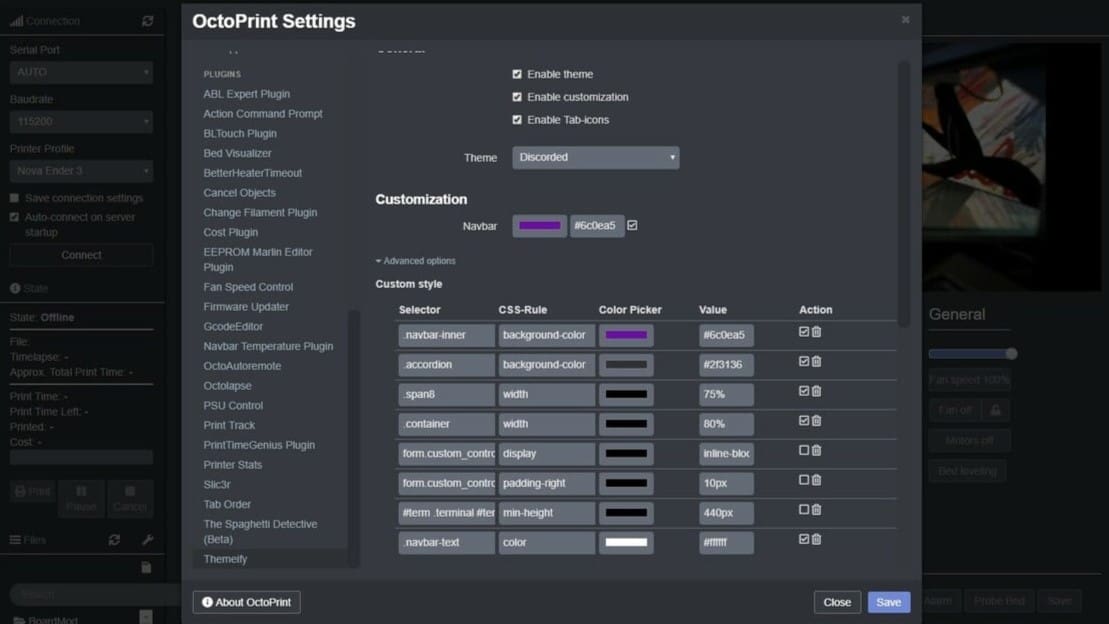Screen dimensions: 1109x624
Task: Open Navbar Temperature Plugin settings
Action: tap(268, 347)
